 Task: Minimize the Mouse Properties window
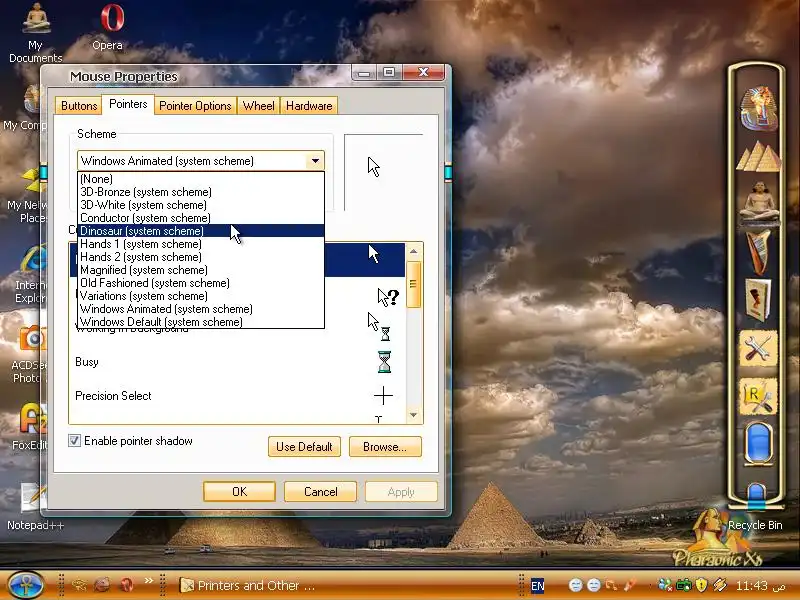click(x=364, y=73)
